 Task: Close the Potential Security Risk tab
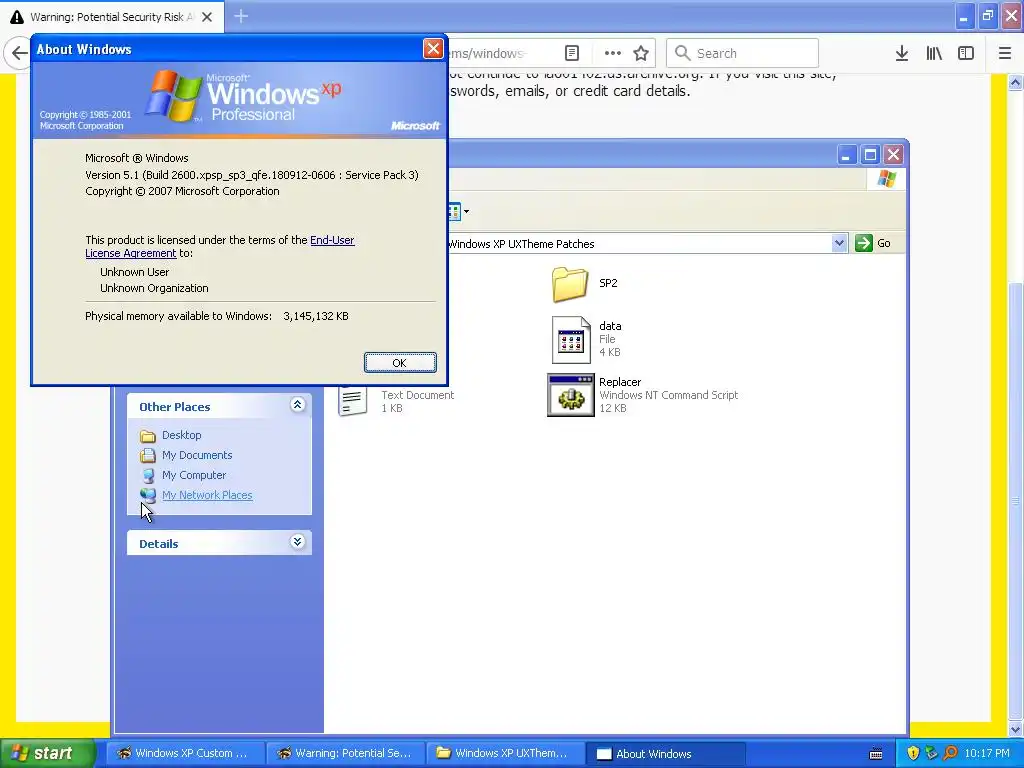(x=207, y=17)
